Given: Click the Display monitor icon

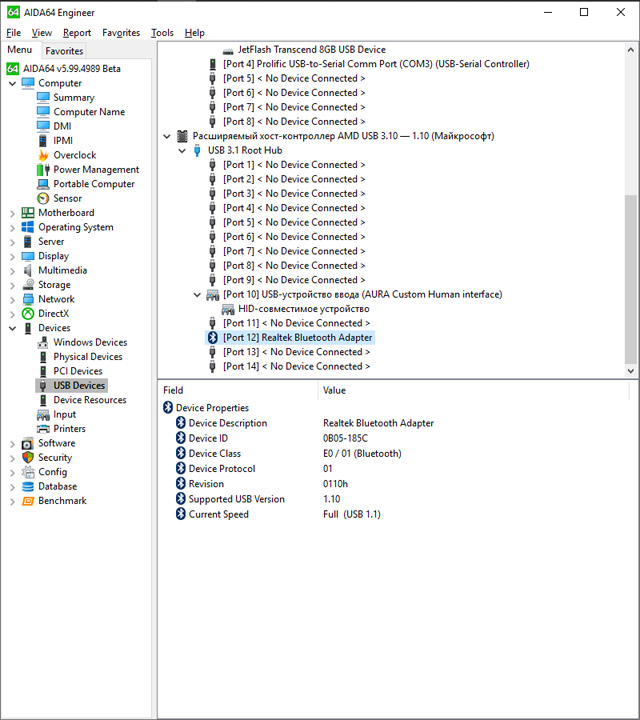Looking at the screenshot, I should click(x=28, y=256).
